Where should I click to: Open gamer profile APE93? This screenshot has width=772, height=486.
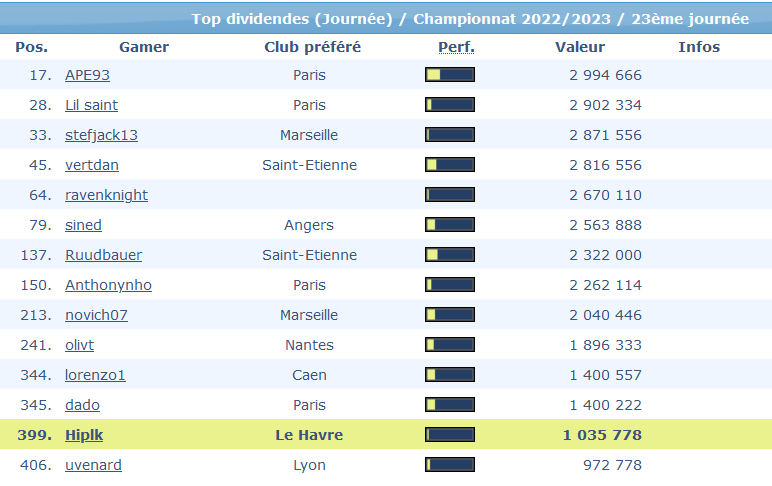coord(87,75)
